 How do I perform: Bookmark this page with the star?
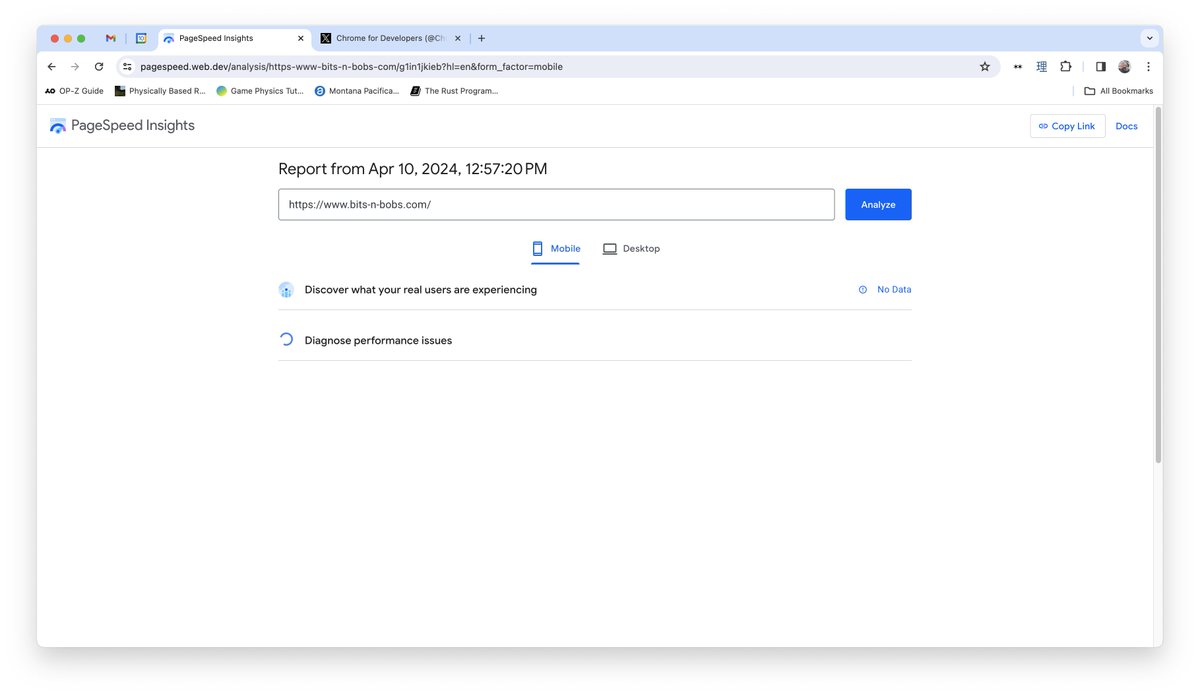pos(984,67)
